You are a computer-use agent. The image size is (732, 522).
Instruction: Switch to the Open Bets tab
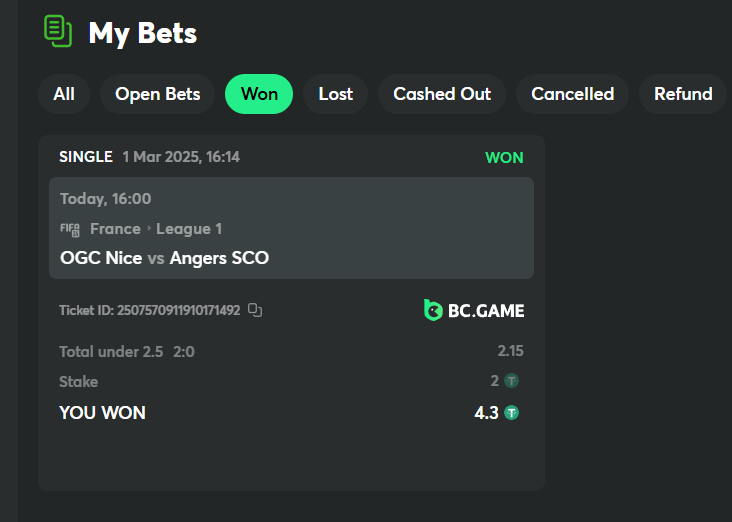click(158, 94)
